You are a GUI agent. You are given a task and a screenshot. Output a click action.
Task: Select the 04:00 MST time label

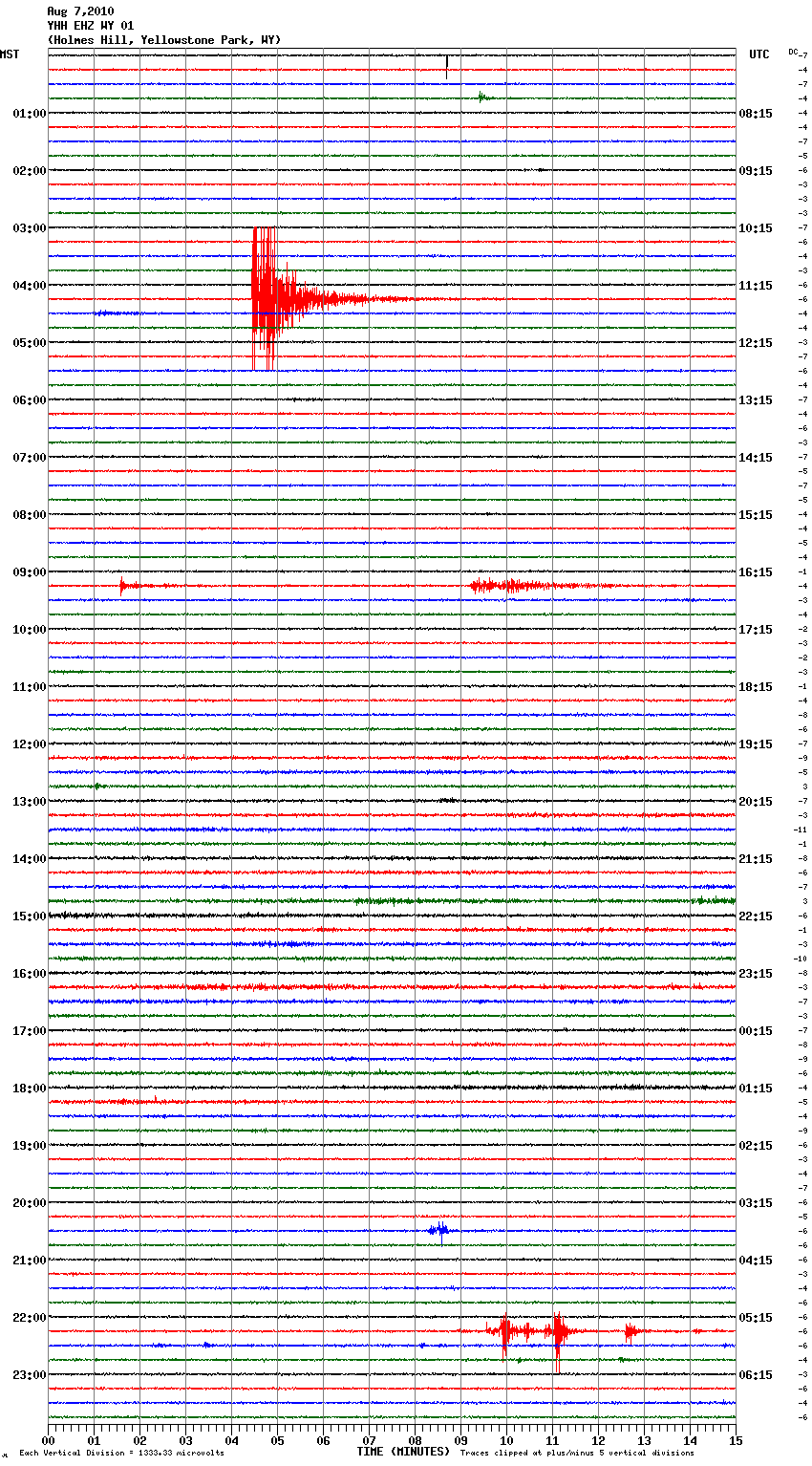[x=30, y=286]
